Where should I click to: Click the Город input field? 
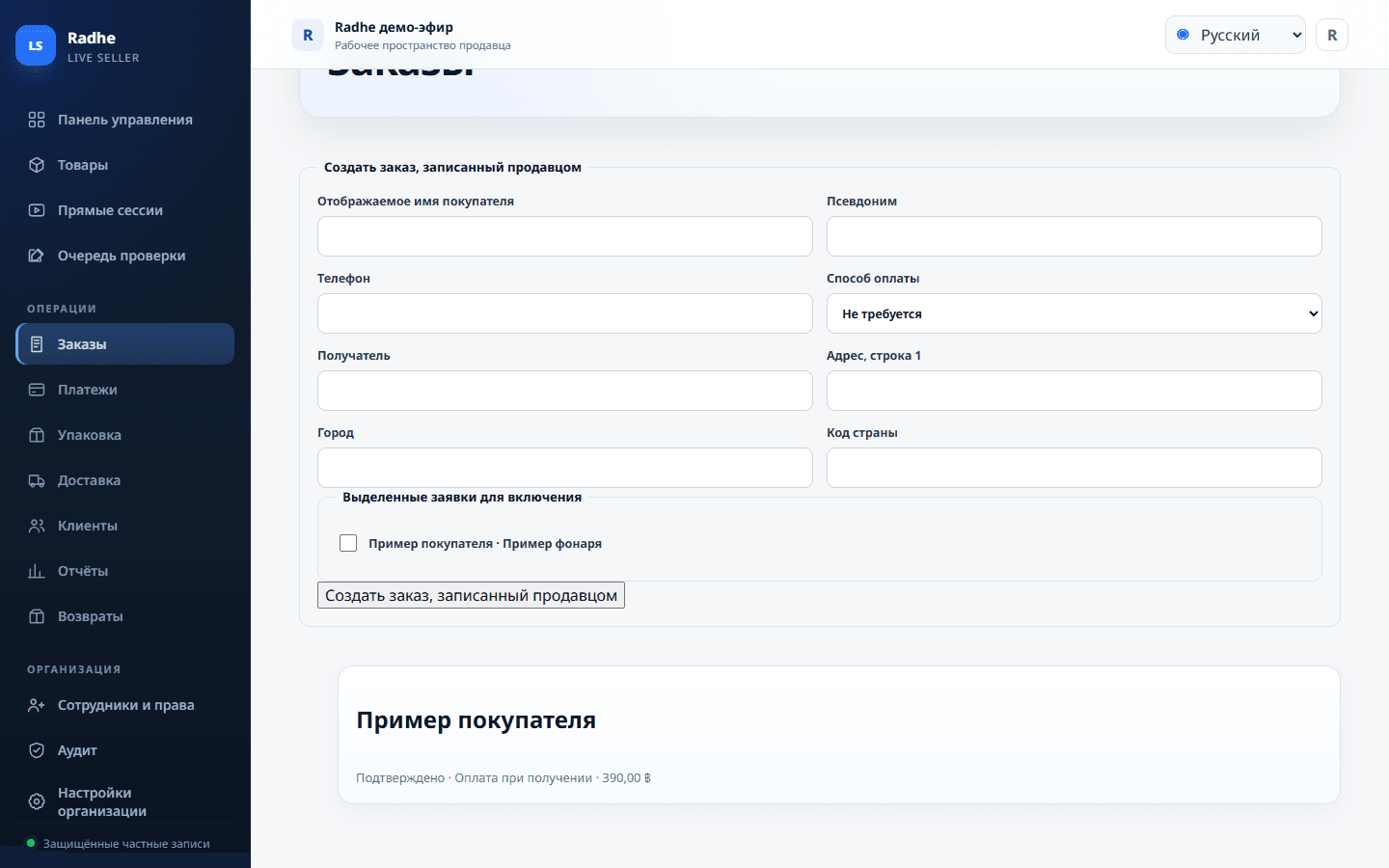pyautogui.click(x=564, y=468)
